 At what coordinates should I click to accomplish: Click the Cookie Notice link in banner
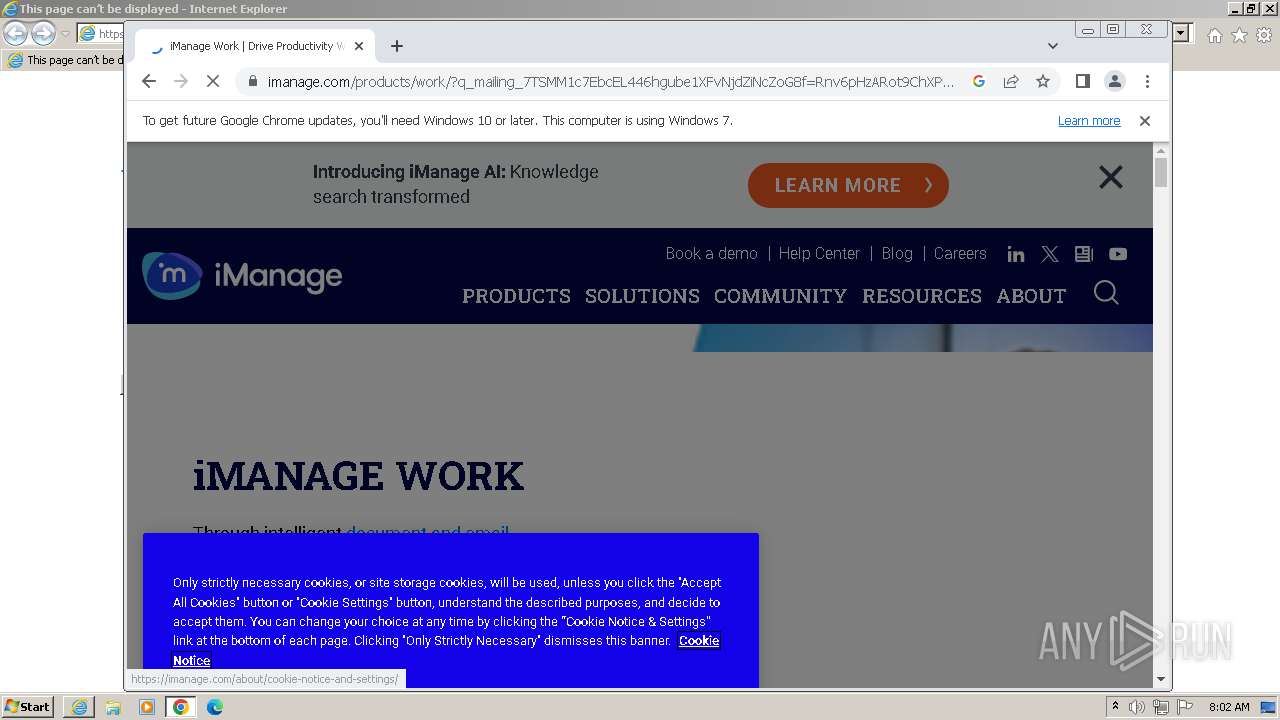tap(699, 641)
